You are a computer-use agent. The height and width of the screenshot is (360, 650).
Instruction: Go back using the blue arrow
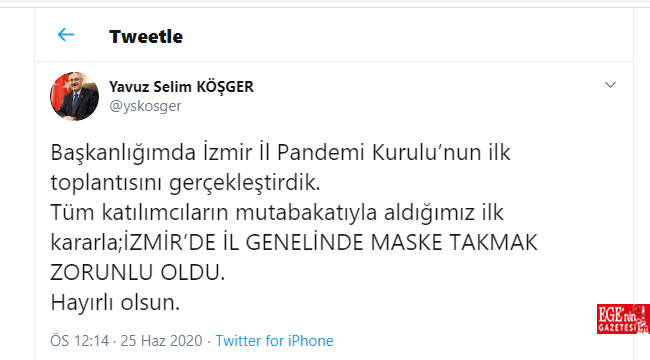66,35
